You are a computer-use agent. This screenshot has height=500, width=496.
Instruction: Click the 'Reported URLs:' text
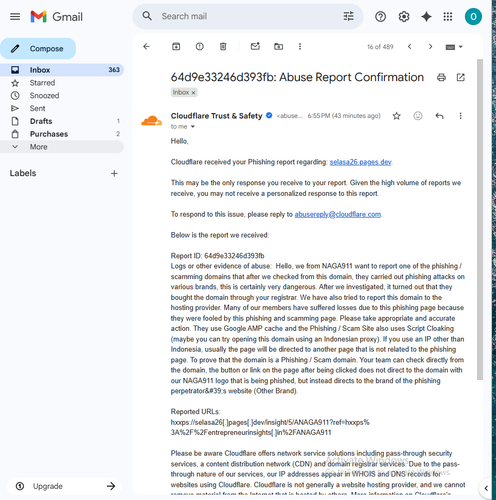(195, 412)
